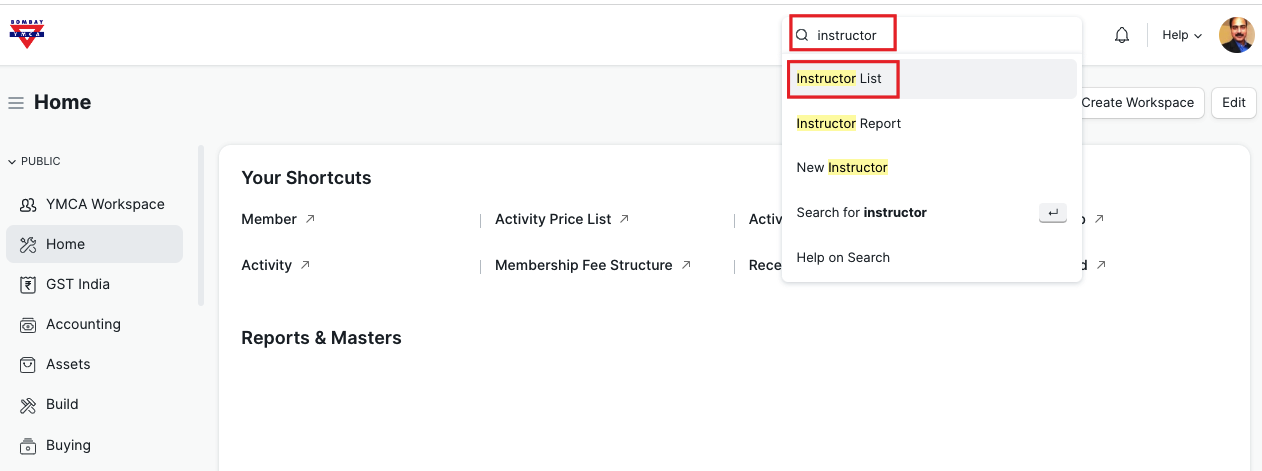The width and height of the screenshot is (1262, 471).
Task: Click the Edit button
Action: (1233, 103)
